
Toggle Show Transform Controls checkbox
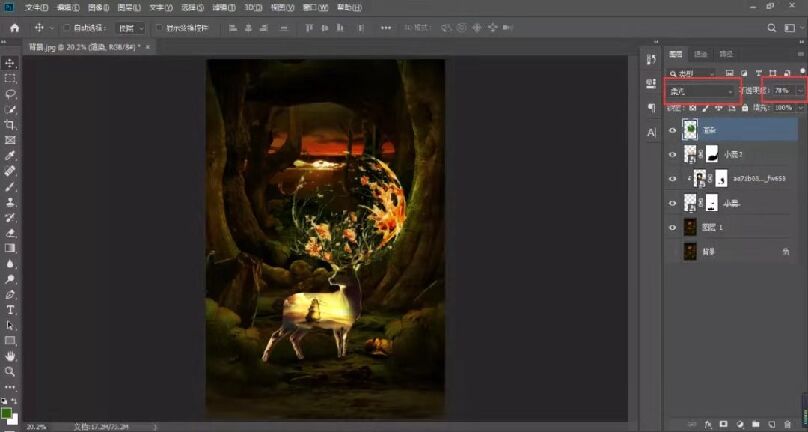coord(159,28)
